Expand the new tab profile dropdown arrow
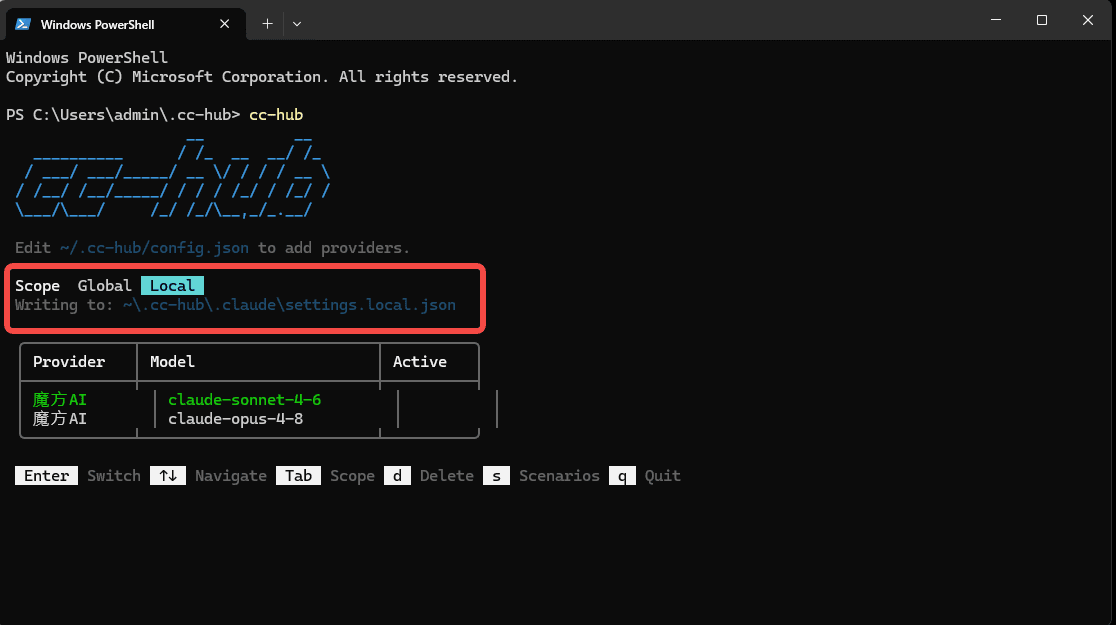The image size is (1116, 625). pyautogui.click(x=297, y=23)
